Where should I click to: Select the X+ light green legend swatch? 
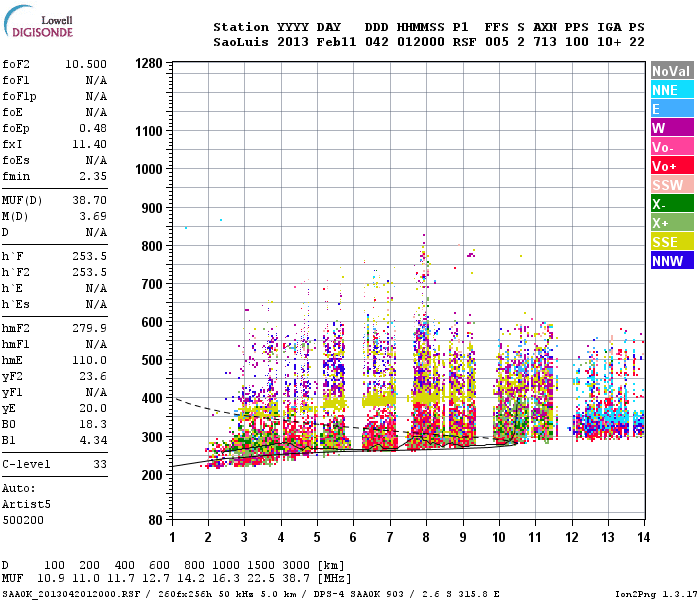pyautogui.click(x=672, y=223)
